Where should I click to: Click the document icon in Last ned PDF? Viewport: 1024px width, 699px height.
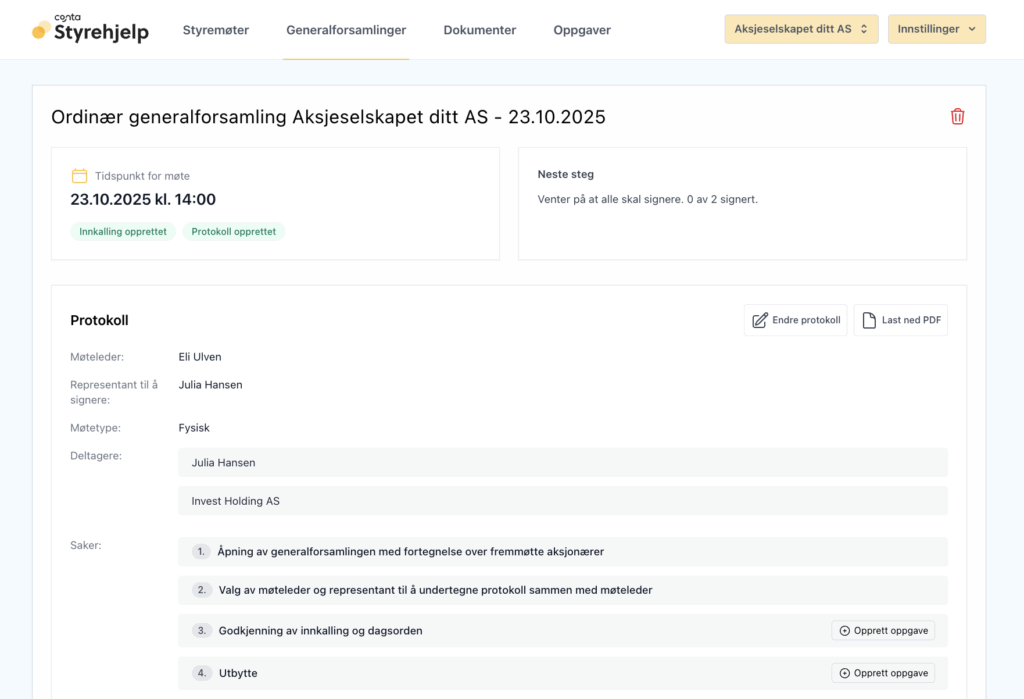[869, 320]
